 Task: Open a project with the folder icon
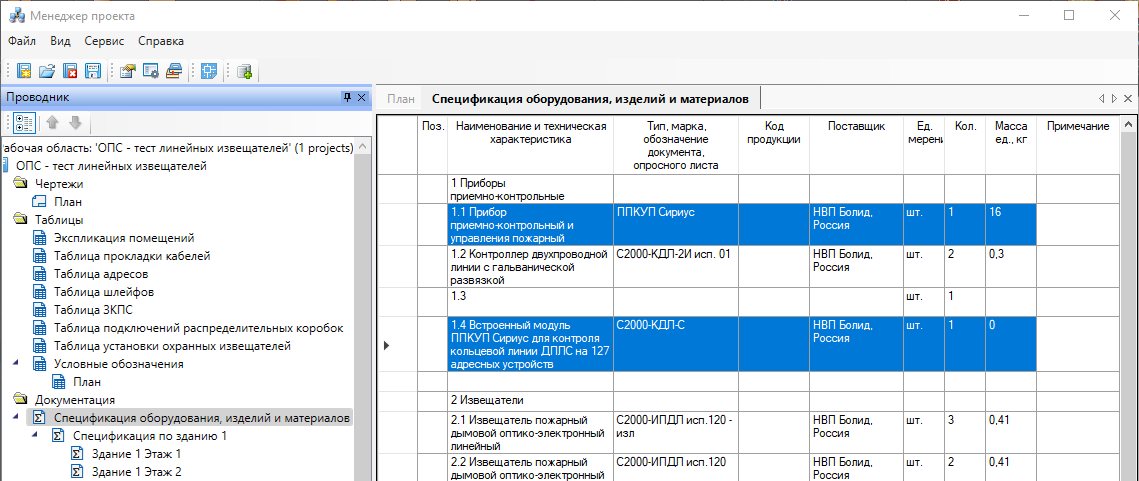[x=46, y=71]
